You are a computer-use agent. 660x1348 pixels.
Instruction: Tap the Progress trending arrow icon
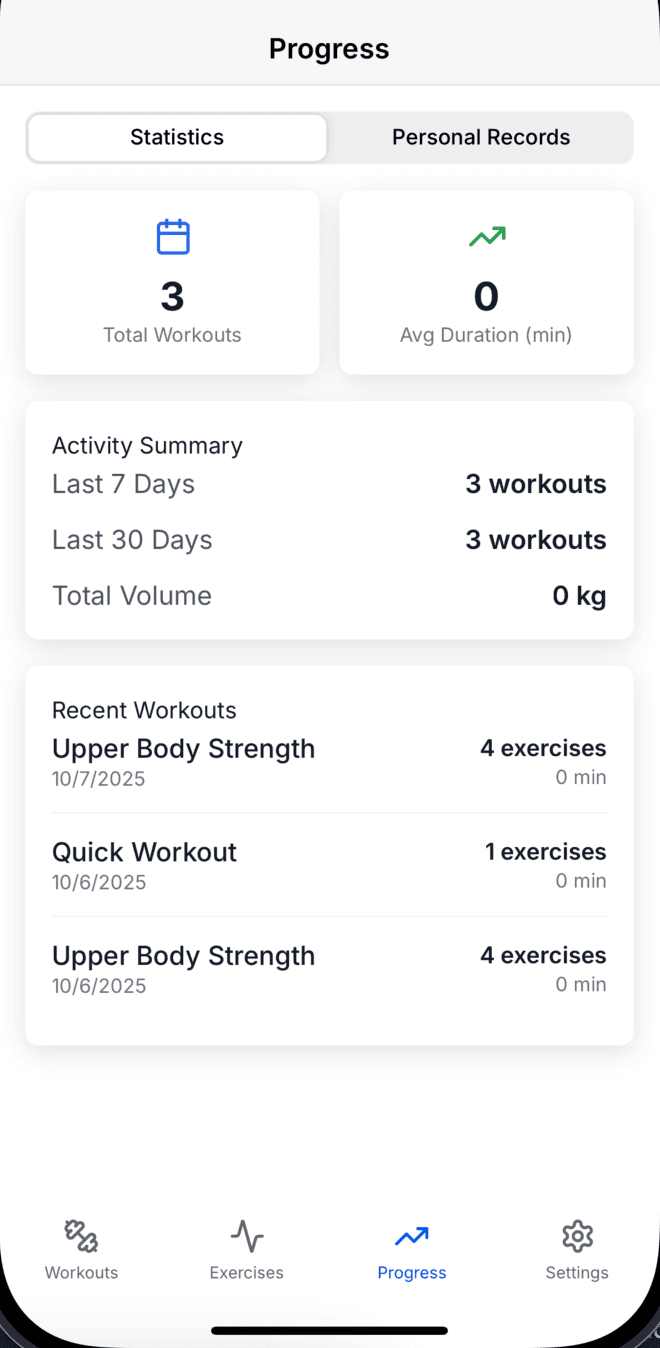pyautogui.click(x=411, y=1235)
